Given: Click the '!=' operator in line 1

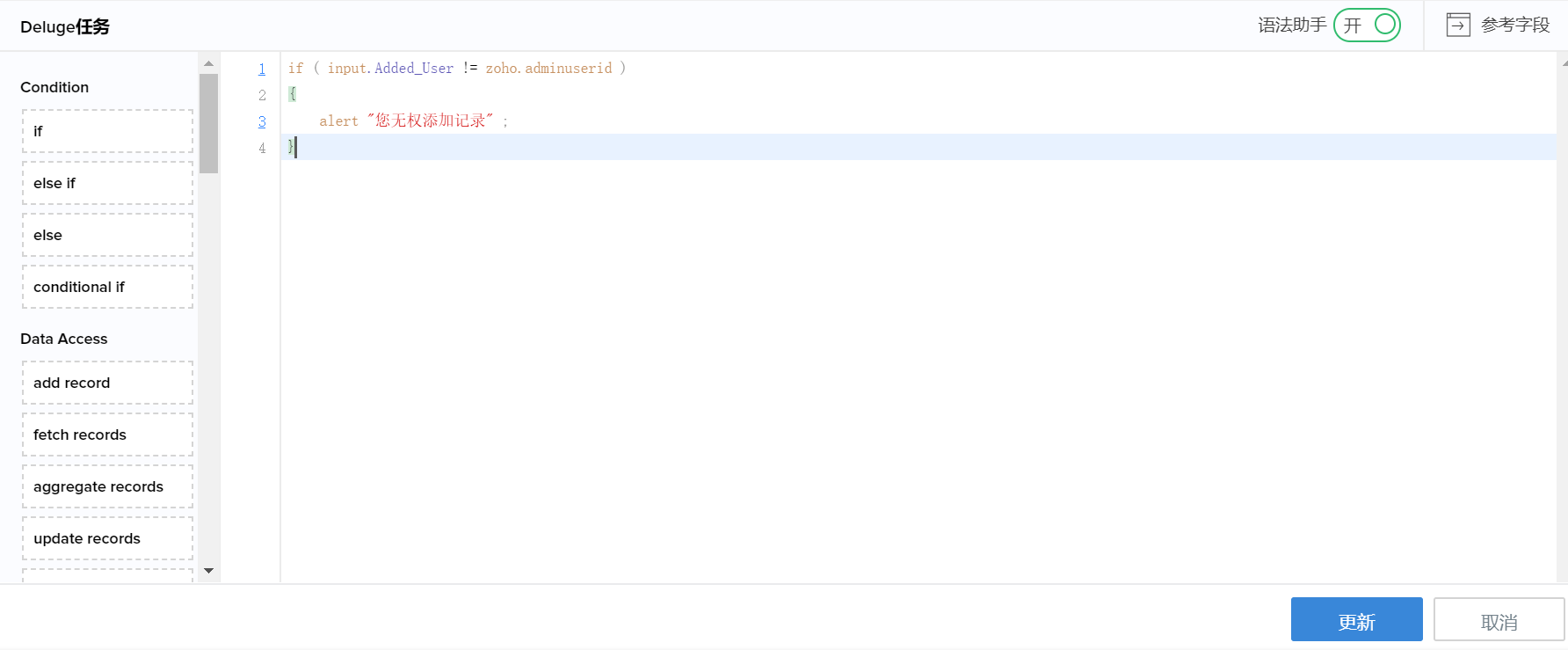Looking at the screenshot, I should point(470,68).
